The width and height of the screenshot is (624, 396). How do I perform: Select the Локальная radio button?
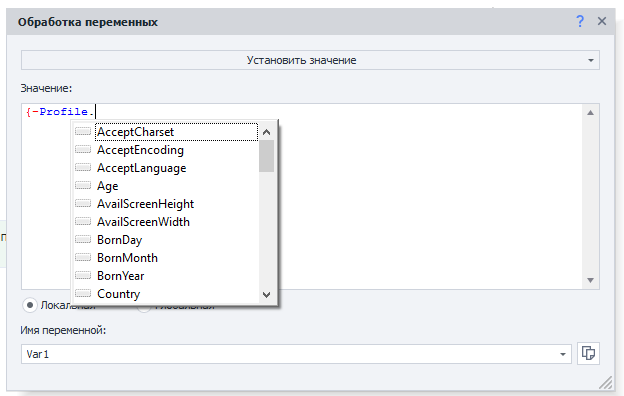30,305
